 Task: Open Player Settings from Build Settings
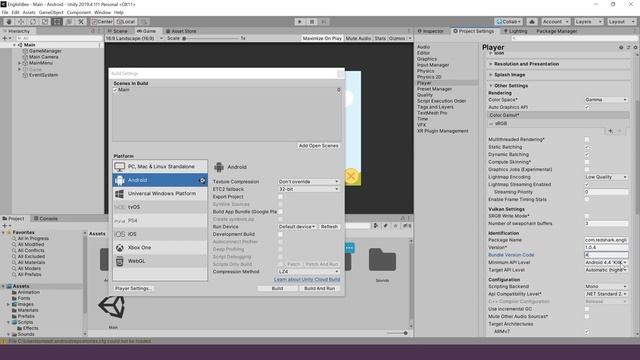133,289
